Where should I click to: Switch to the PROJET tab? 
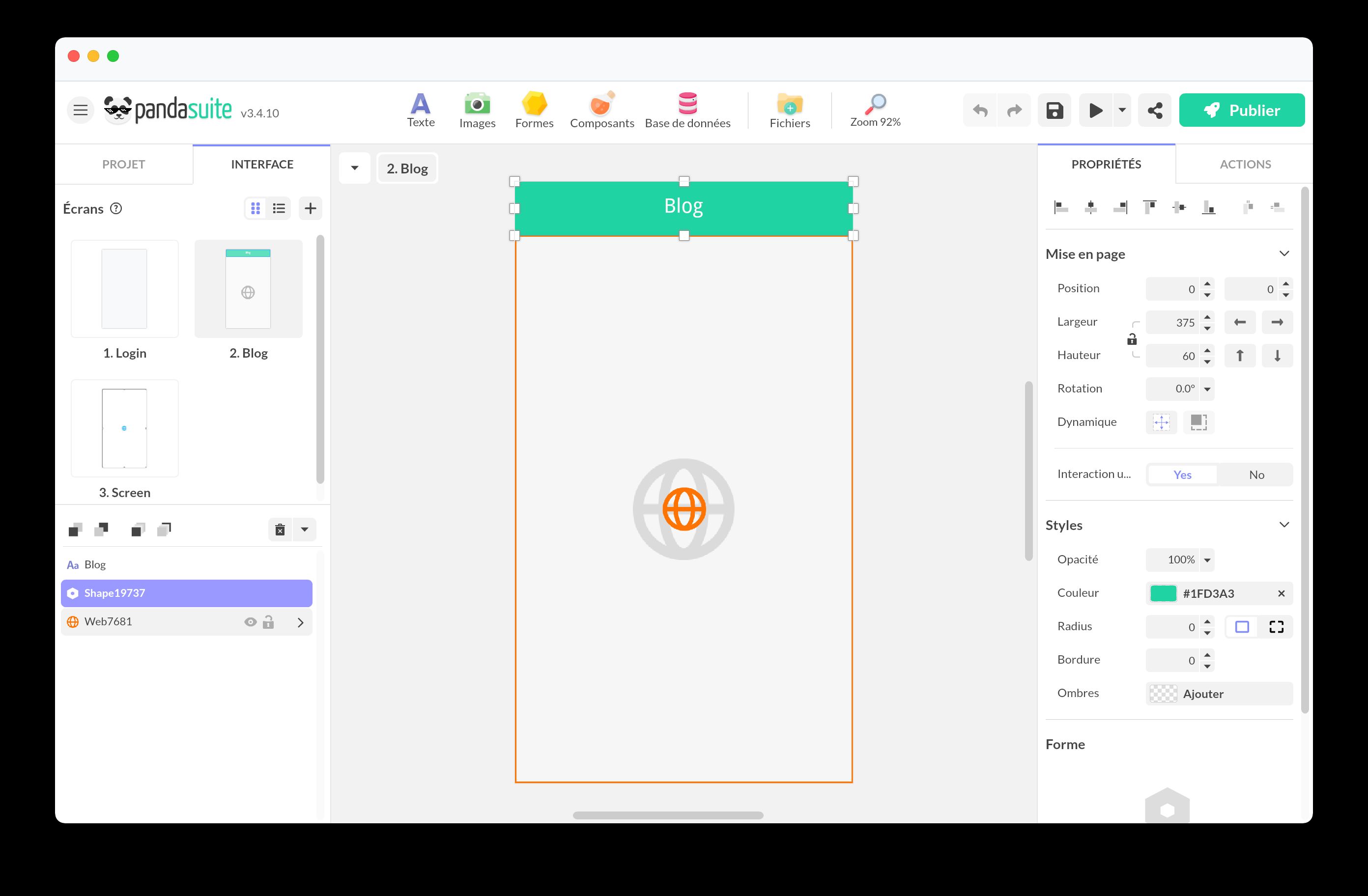point(123,165)
